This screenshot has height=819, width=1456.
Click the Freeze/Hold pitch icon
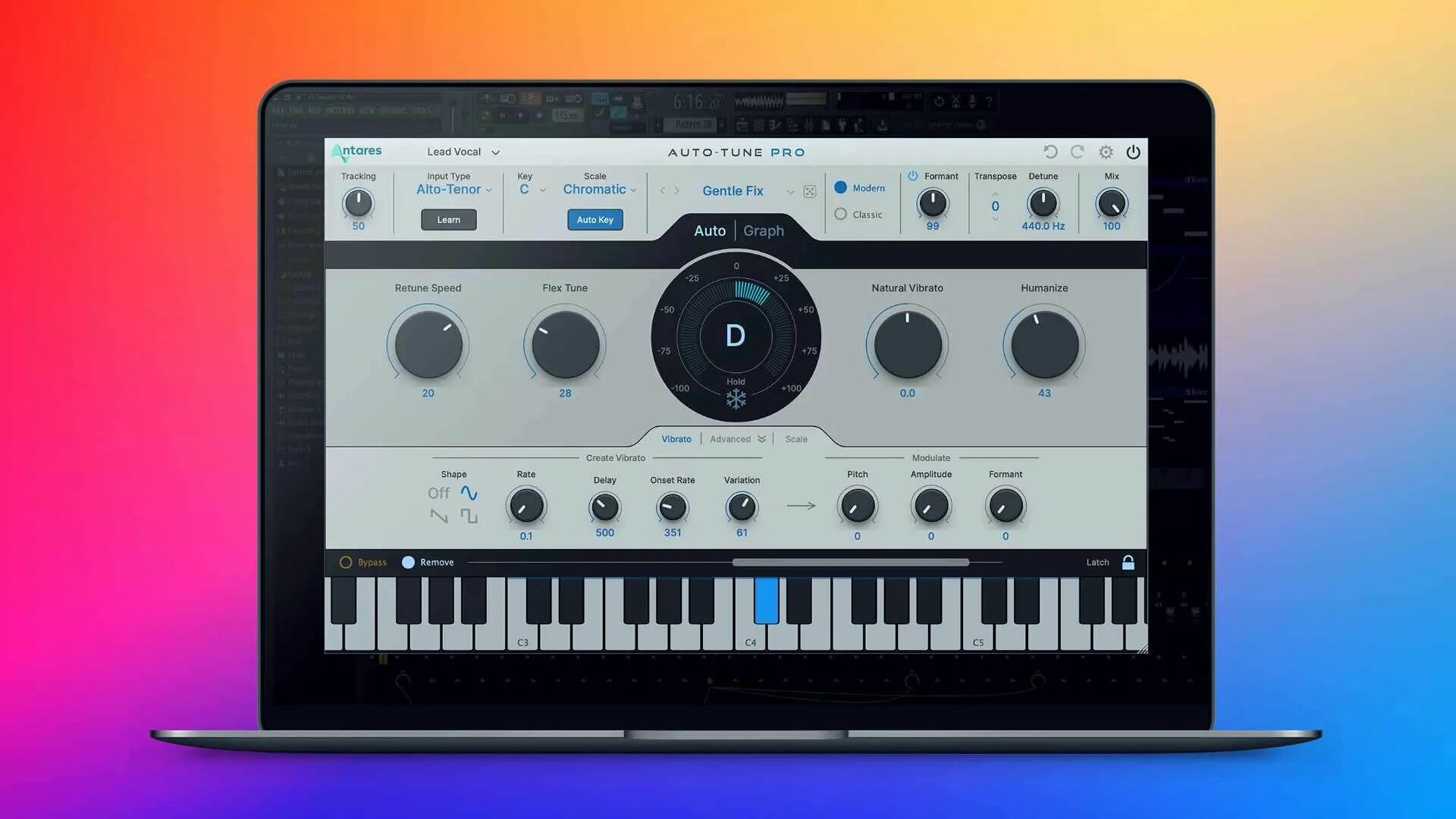point(736,400)
